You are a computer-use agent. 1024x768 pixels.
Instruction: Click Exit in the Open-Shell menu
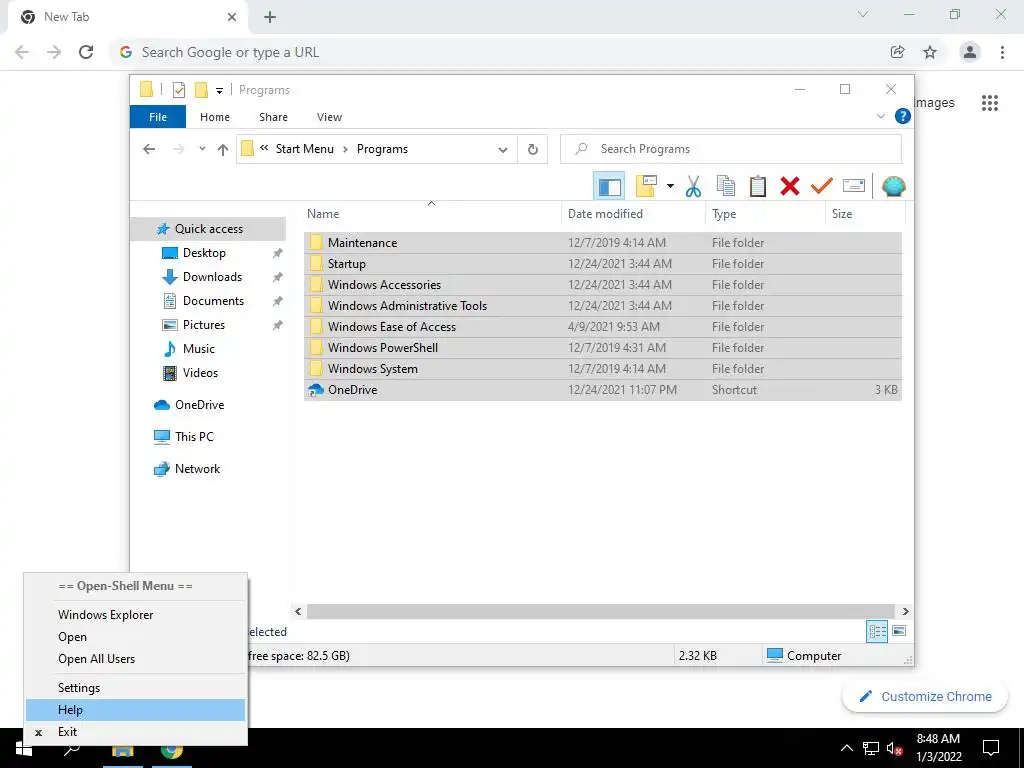136,732
